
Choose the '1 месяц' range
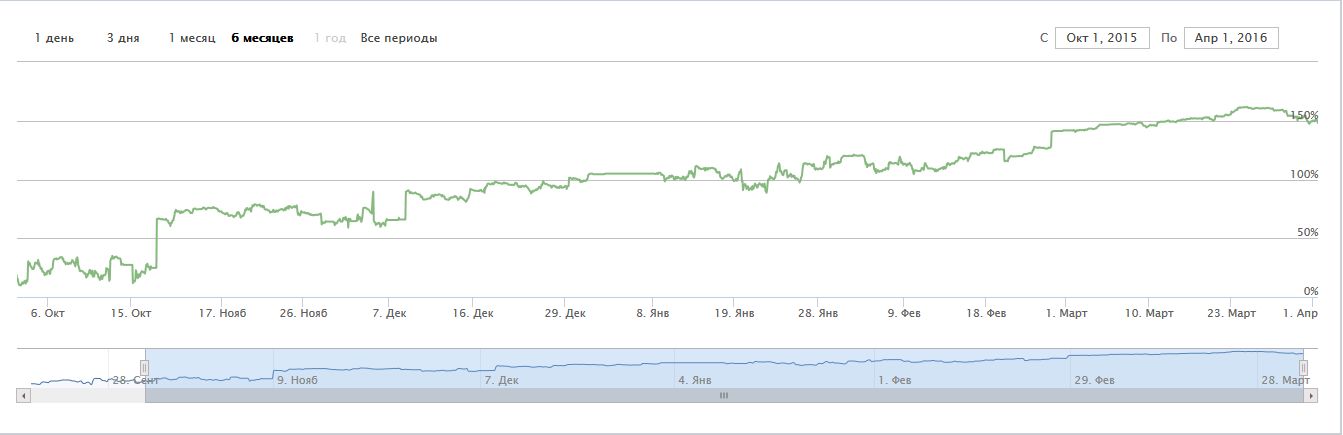point(191,38)
